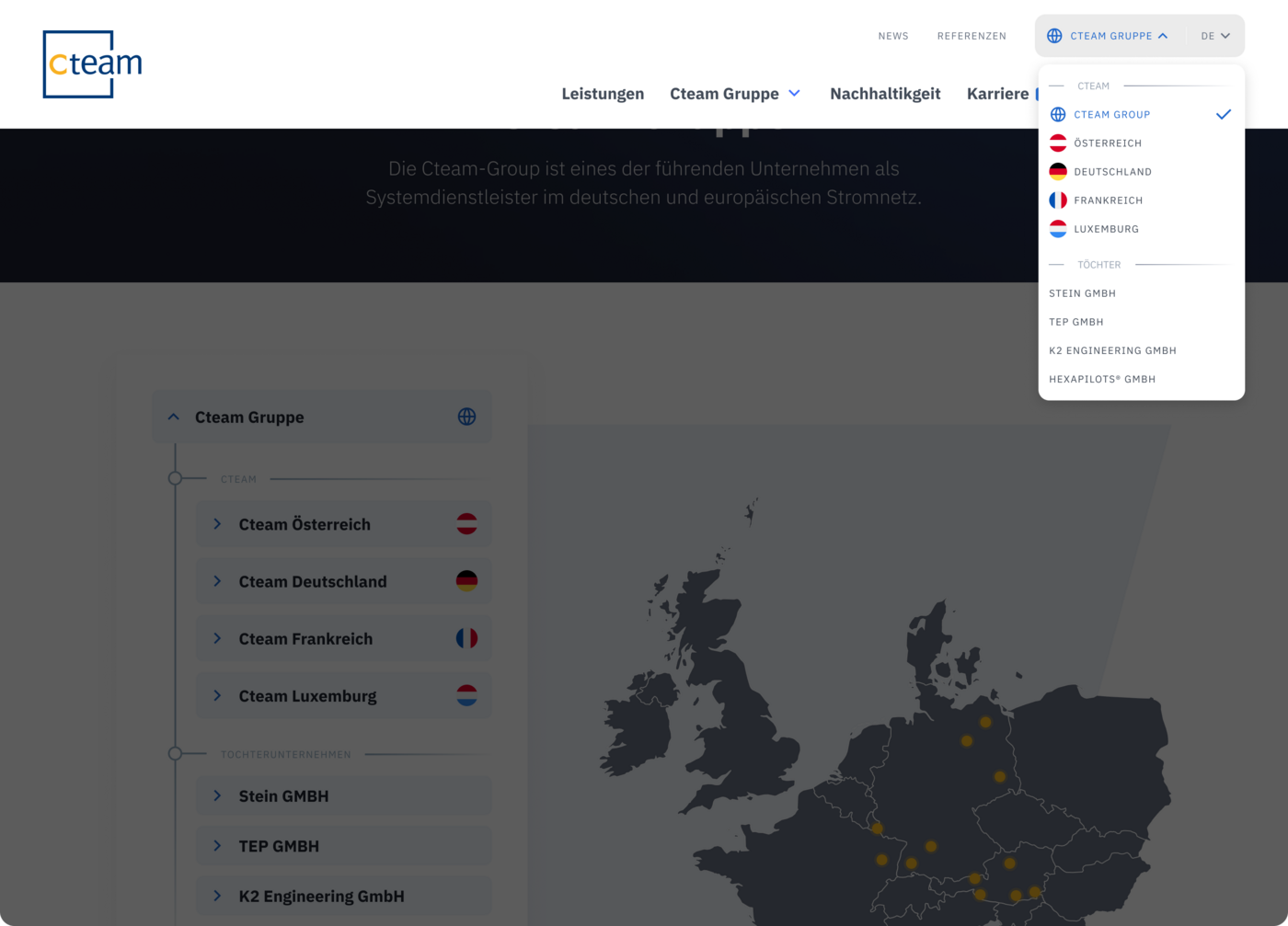Viewport: 1288px width, 926px height.
Task: Click the Cteam Frankreich label in the panel
Action: coord(305,638)
